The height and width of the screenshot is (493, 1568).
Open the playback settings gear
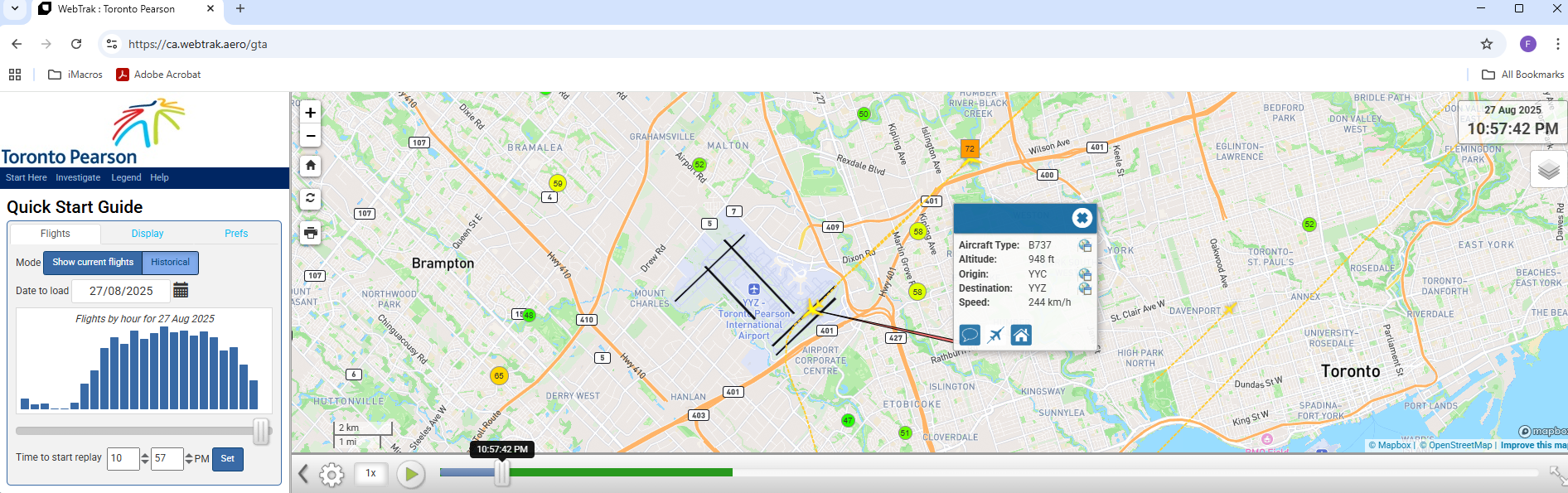point(332,474)
